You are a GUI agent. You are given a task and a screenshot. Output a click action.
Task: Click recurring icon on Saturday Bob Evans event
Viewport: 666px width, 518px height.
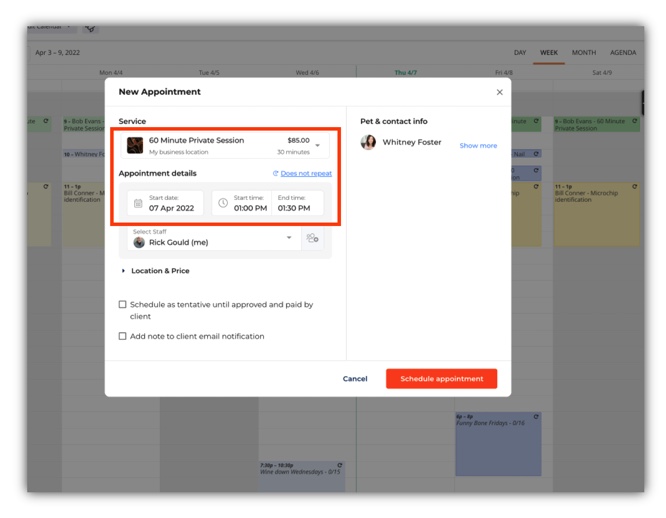click(x=635, y=121)
